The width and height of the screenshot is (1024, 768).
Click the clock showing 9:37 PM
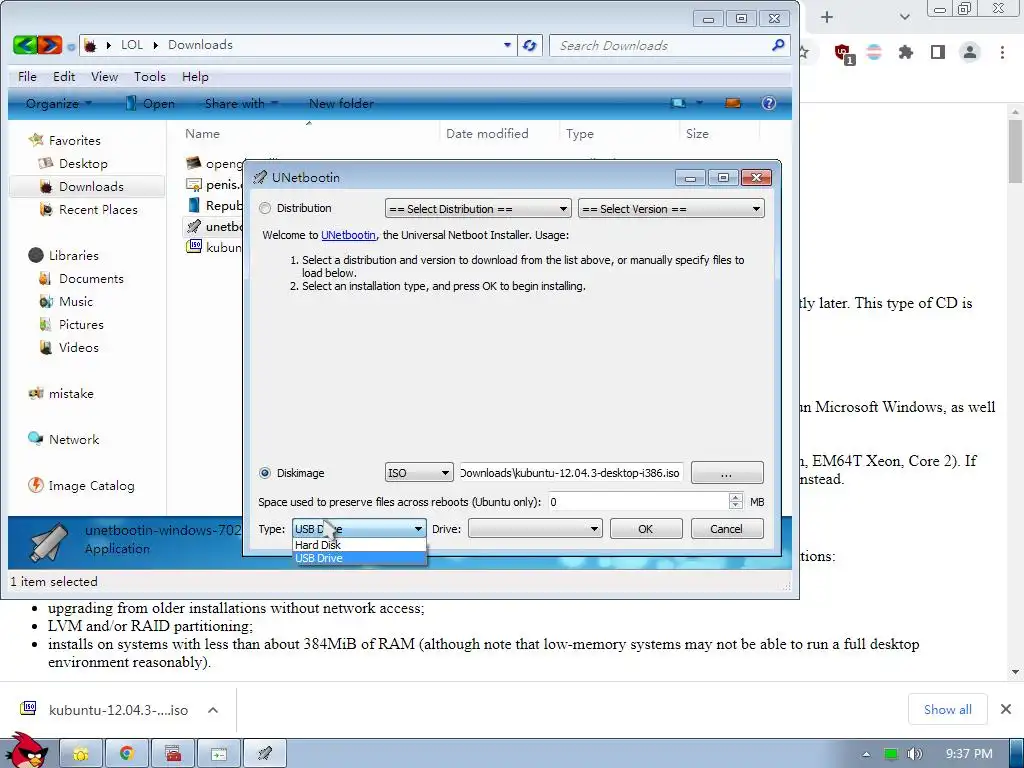click(969, 754)
